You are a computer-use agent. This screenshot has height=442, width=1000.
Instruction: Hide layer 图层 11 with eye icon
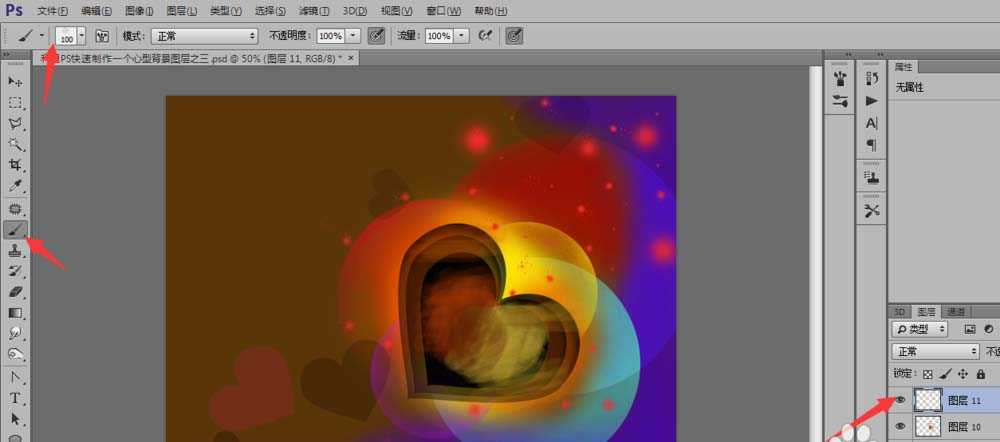click(900, 400)
